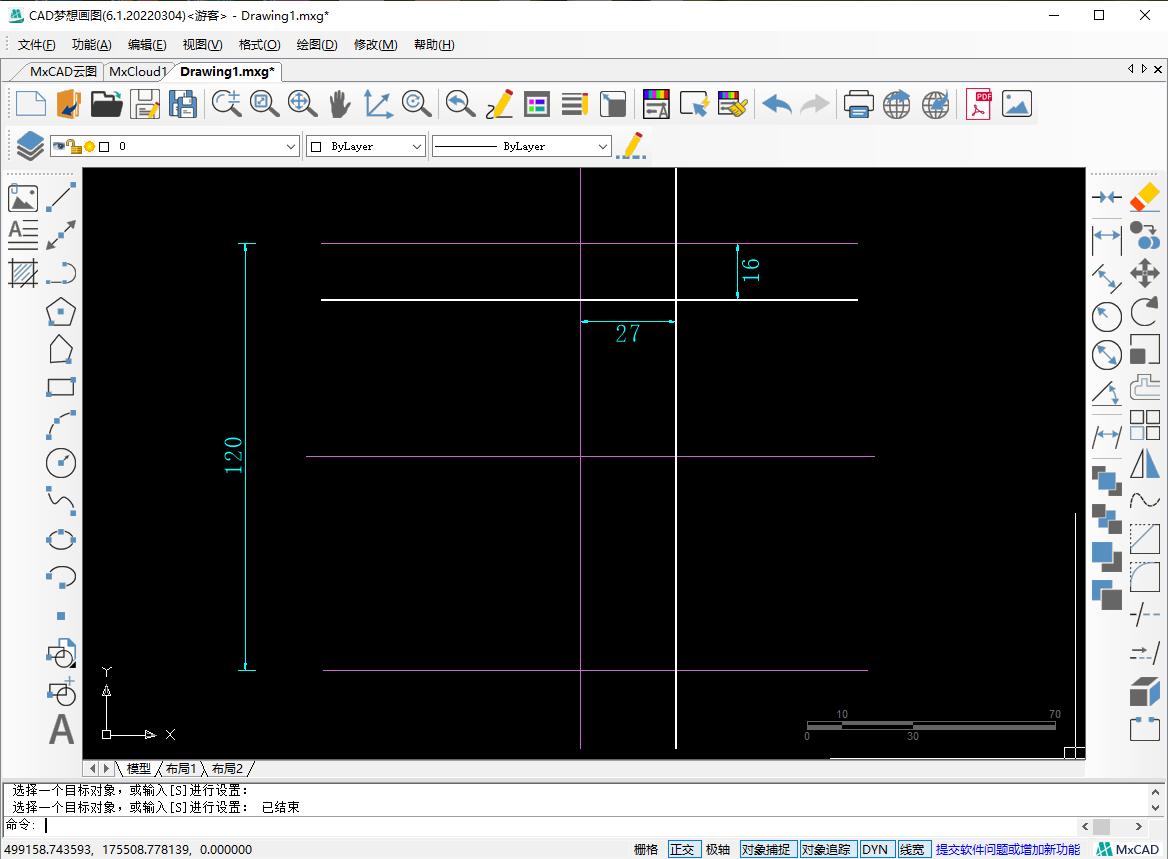Click the 命令 command input field

(x=560, y=826)
